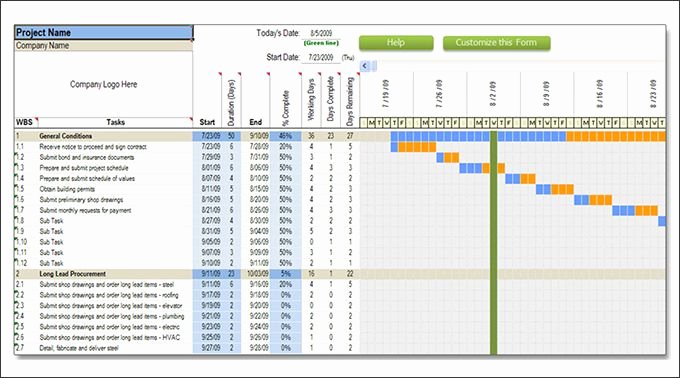Click the % Complete column header

pos(285,108)
